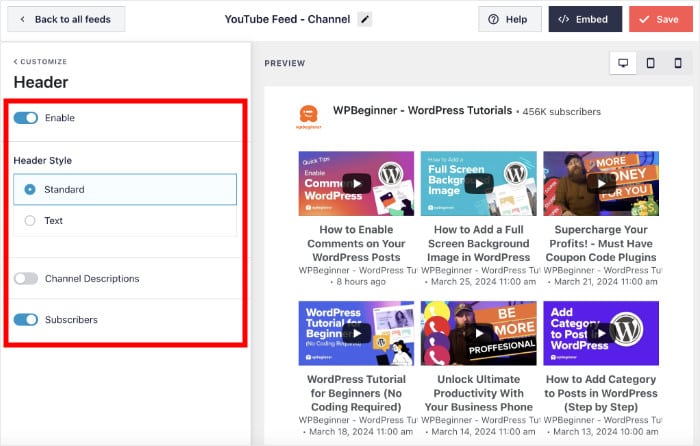
Task: Click the PREVIEW label
Action: [285, 63]
